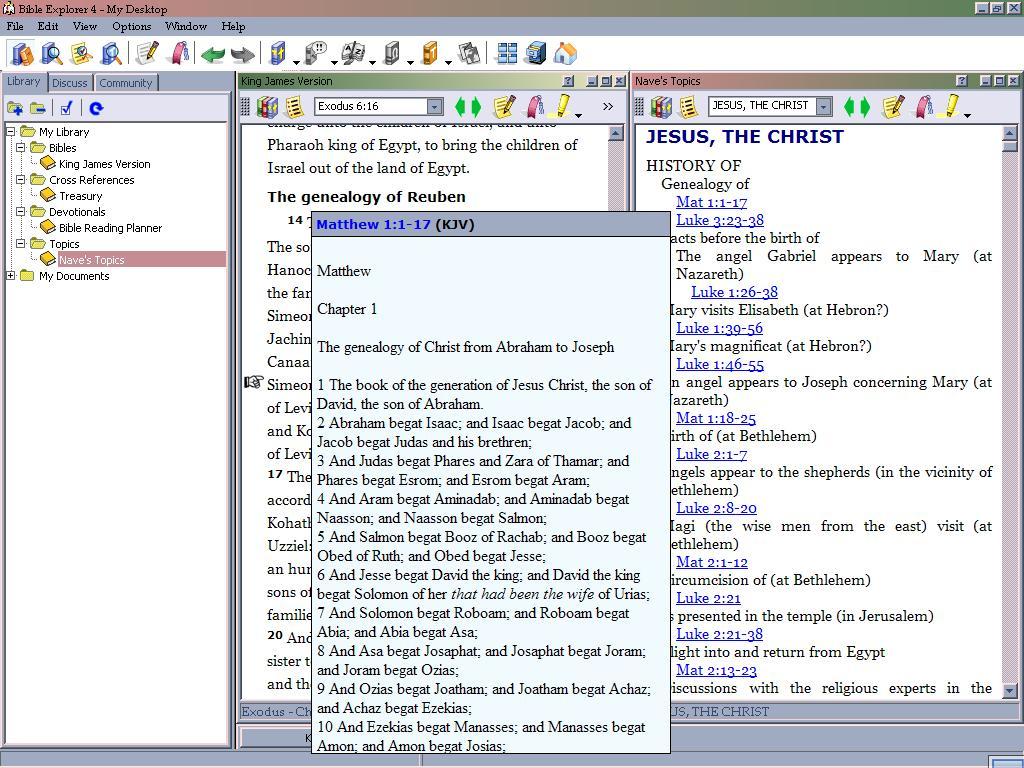Open the A-Z dictionary icon
The image size is (1024, 768).
click(354, 54)
